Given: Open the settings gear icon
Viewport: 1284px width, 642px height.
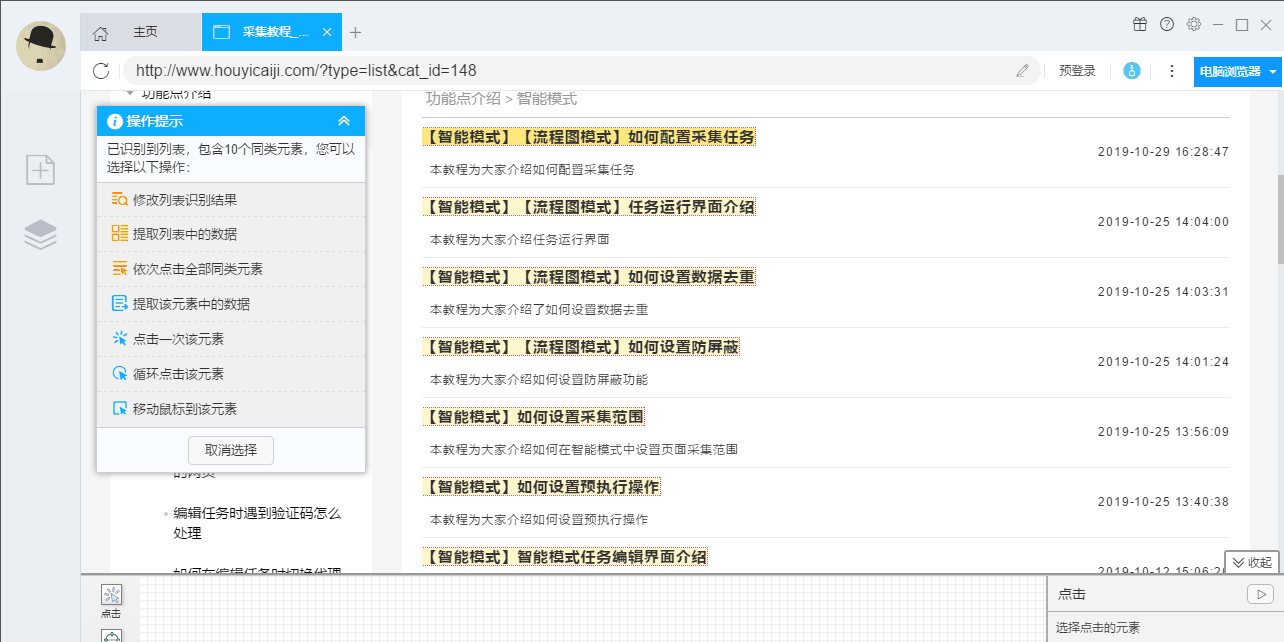Looking at the screenshot, I should [1193, 24].
